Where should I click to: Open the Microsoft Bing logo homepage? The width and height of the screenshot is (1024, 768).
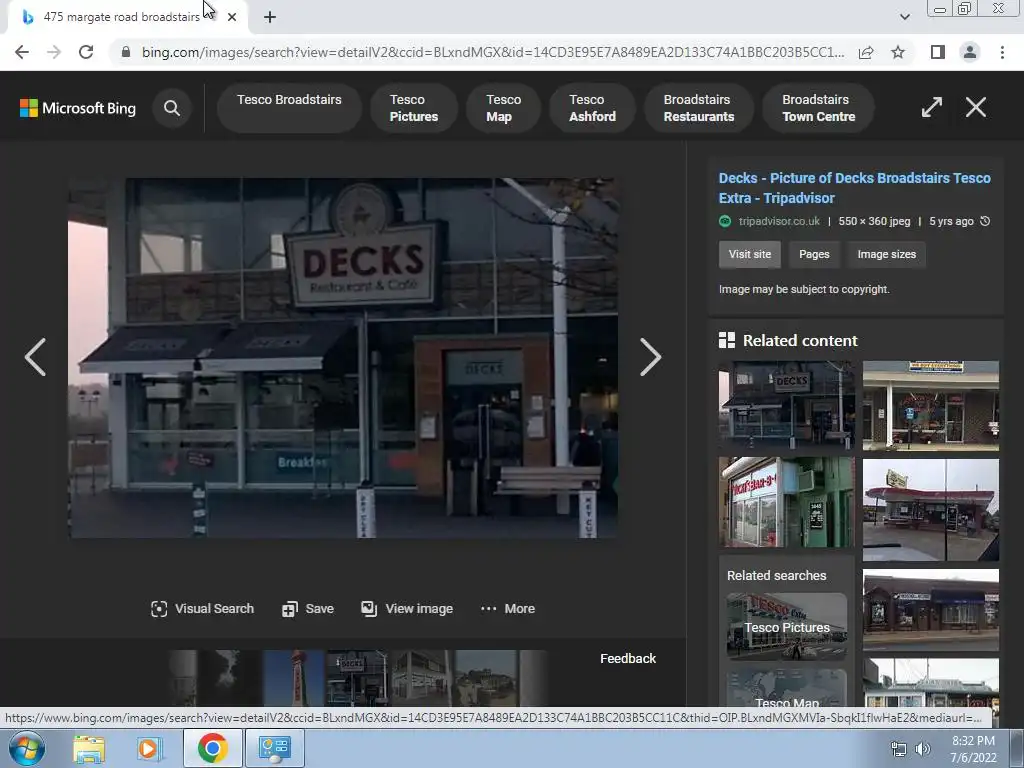click(78, 108)
